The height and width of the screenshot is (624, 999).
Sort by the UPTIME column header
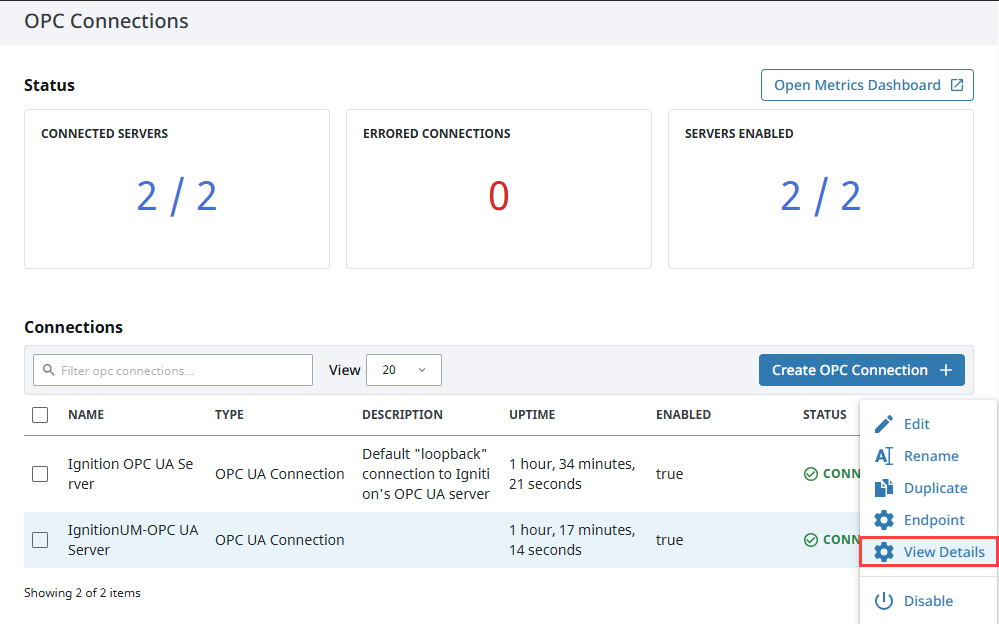point(532,414)
